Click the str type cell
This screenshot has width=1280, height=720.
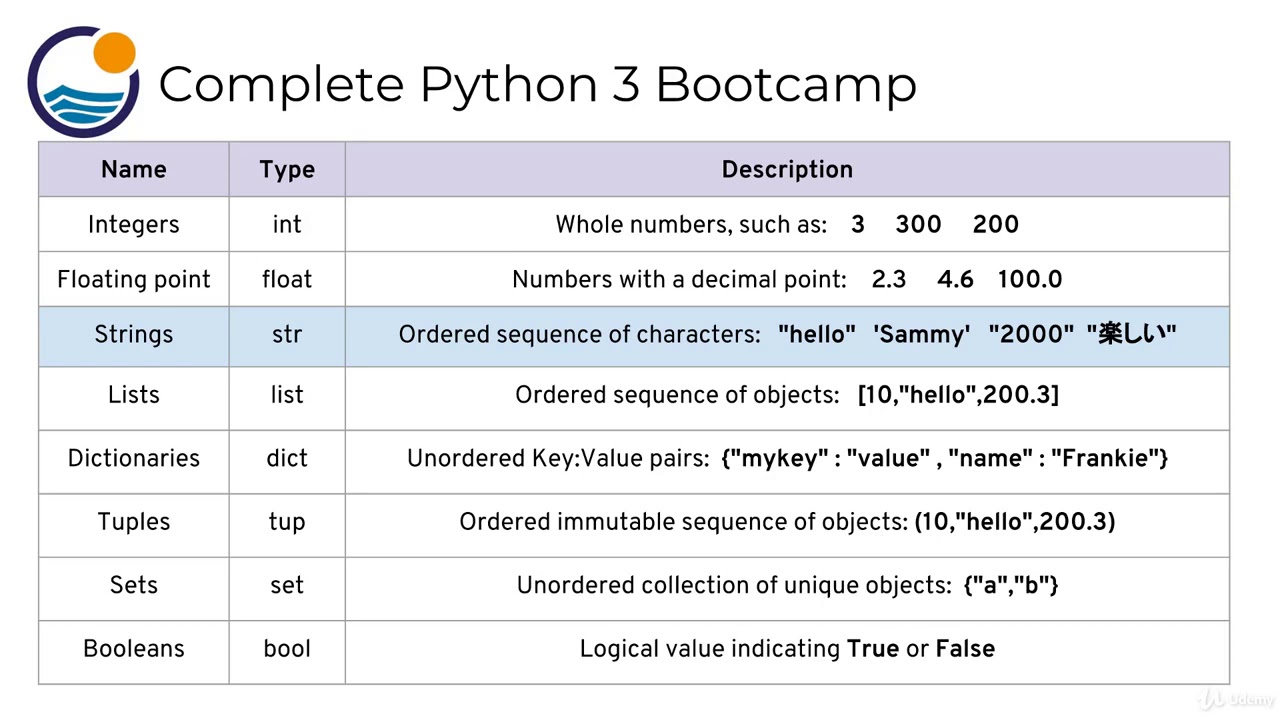pyautogui.click(x=287, y=335)
